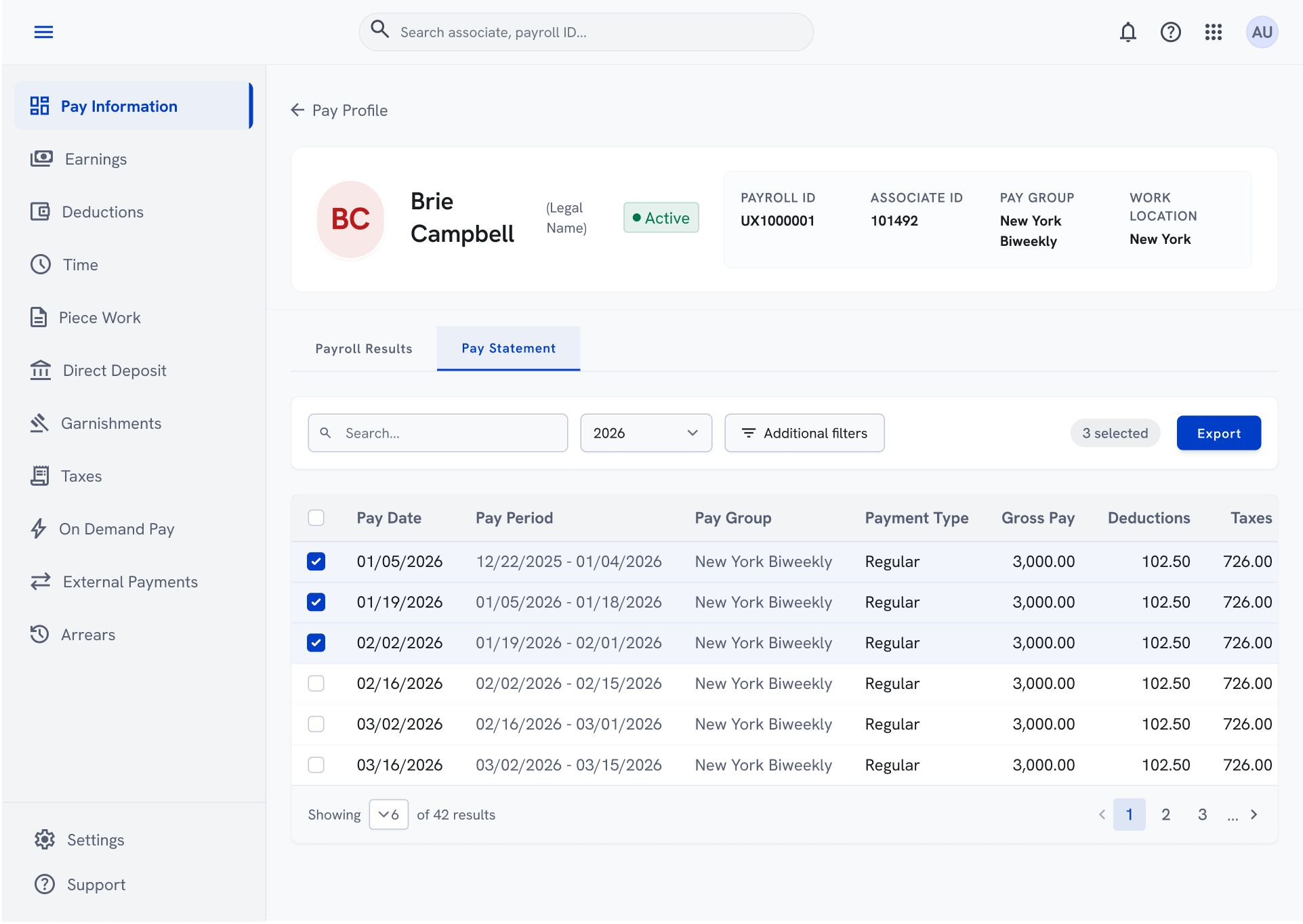Click the magnifier icon in top search bar
1303x924 pixels.
click(380, 29)
